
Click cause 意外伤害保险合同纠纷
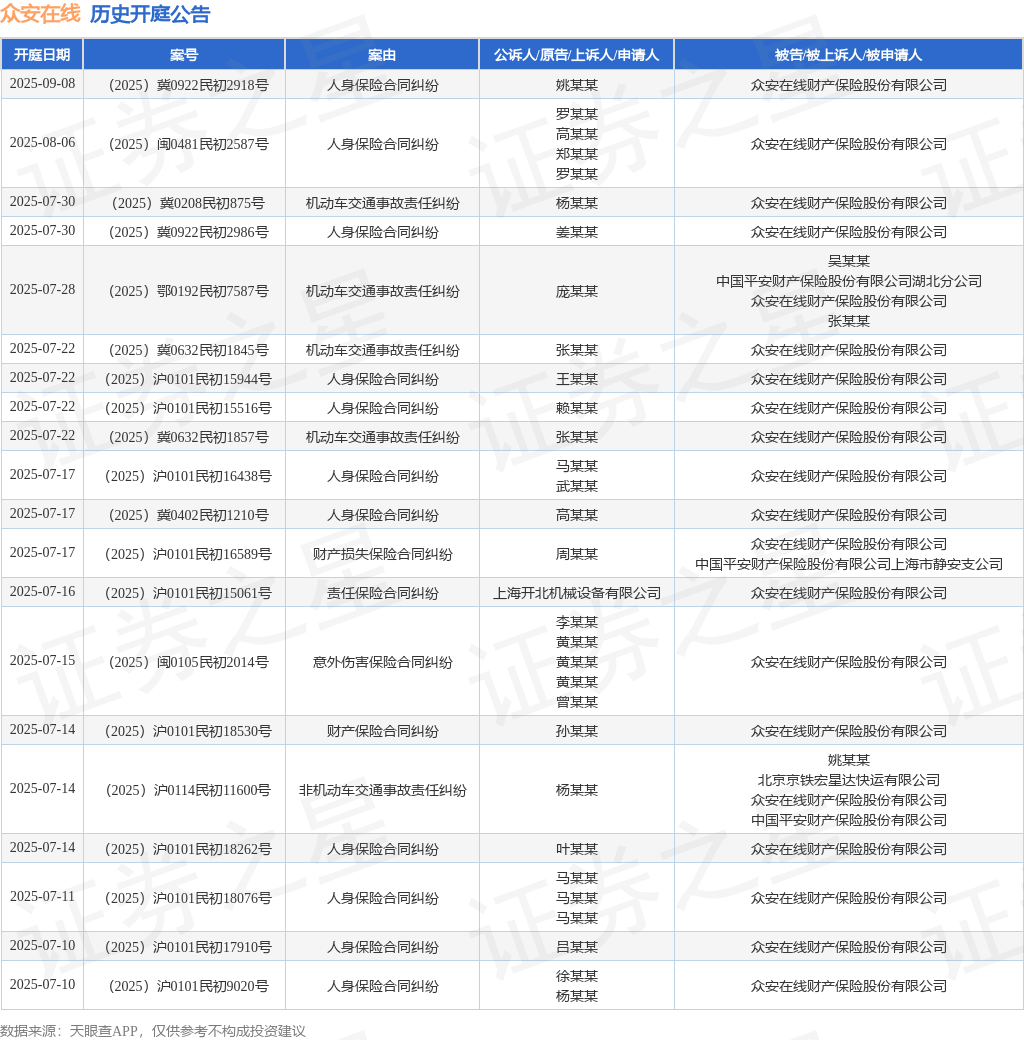(x=383, y=663)
